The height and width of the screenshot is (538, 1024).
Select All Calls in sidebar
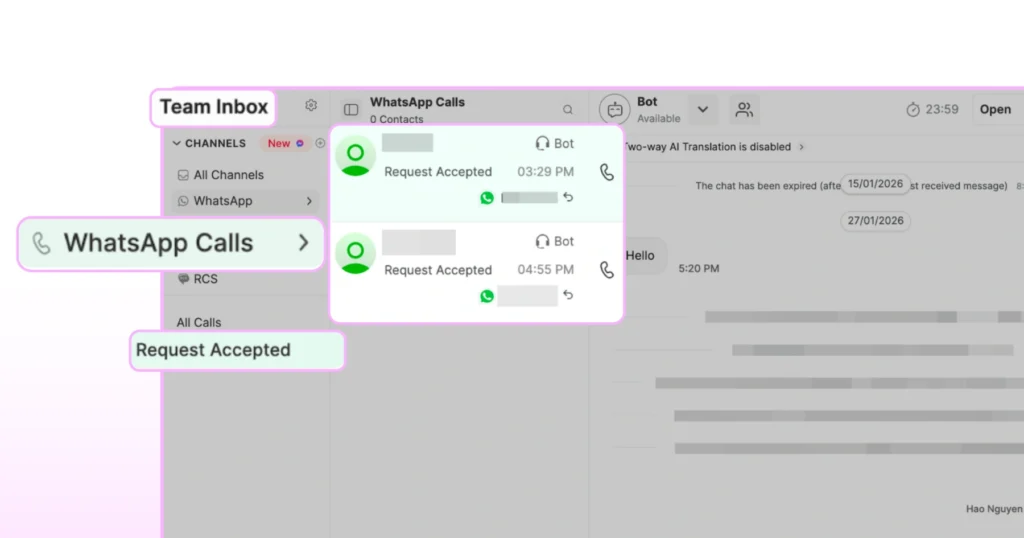199,323
